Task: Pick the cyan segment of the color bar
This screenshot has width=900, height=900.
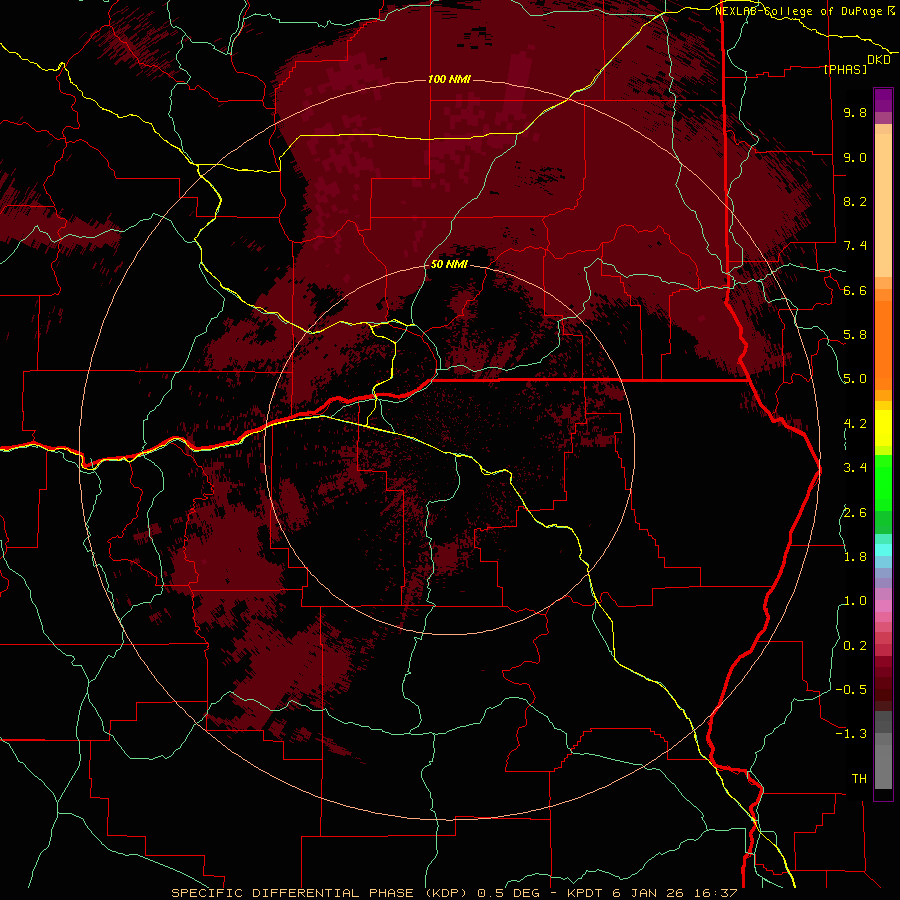Action: 883,549
